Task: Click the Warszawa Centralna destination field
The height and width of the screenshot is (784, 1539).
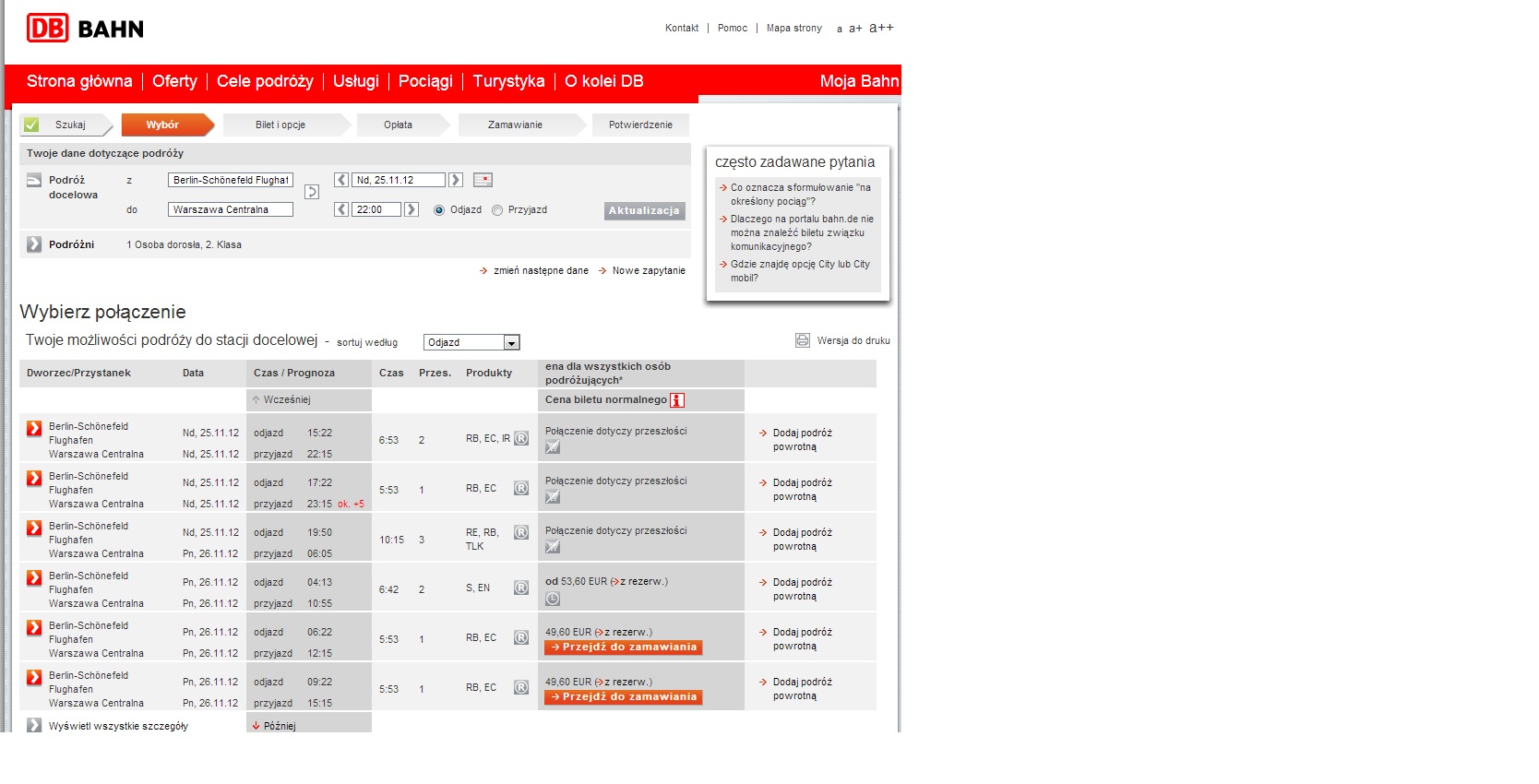Action: [231, 209]
